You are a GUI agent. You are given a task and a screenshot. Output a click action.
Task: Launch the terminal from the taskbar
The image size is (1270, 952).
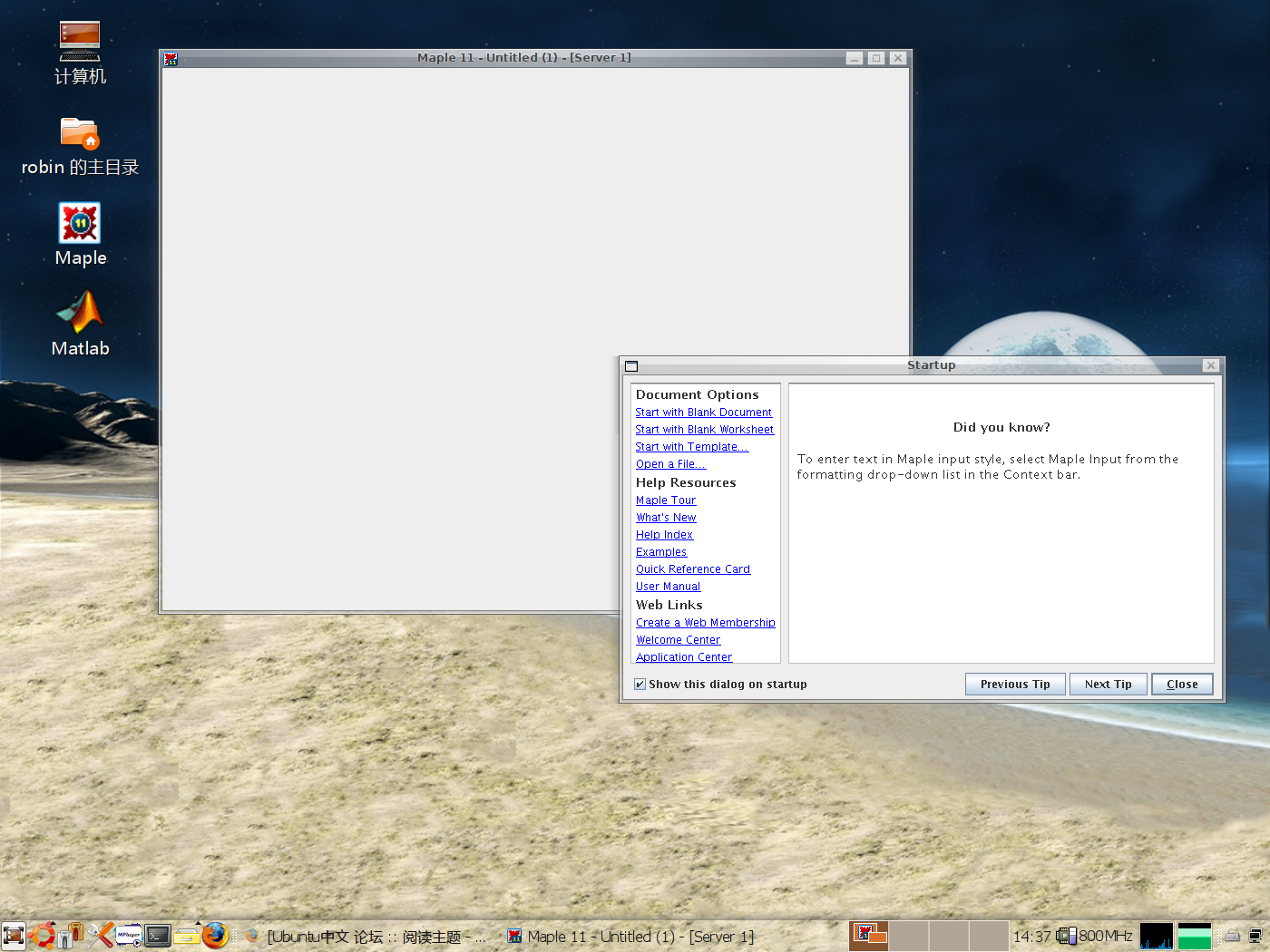(158, 936)
